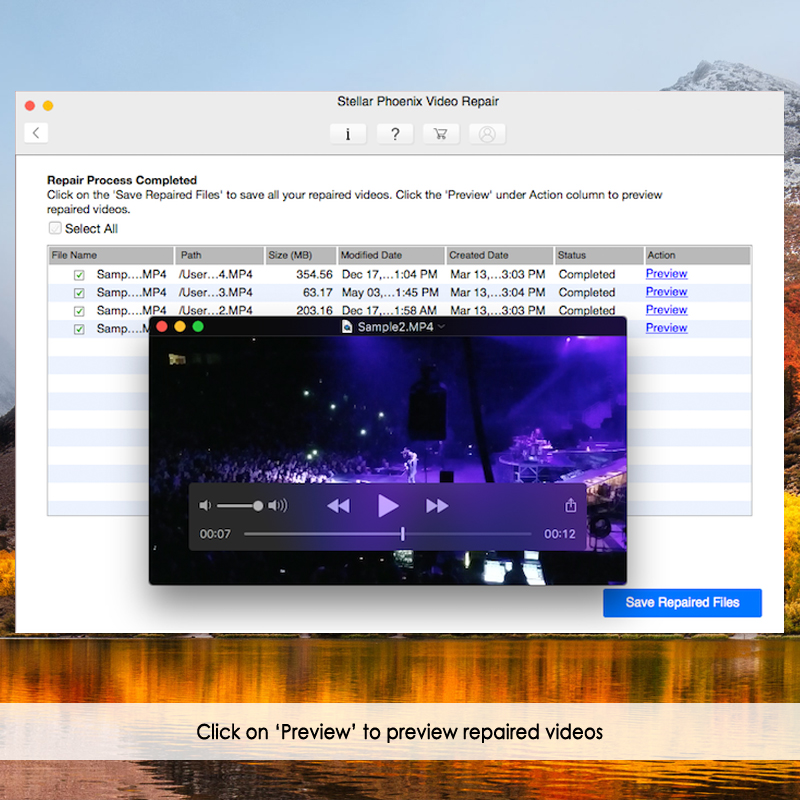Click modified date Dec 17,...1:04 PM
This screenshot has height=800, width=800.
tap(389, 274)
